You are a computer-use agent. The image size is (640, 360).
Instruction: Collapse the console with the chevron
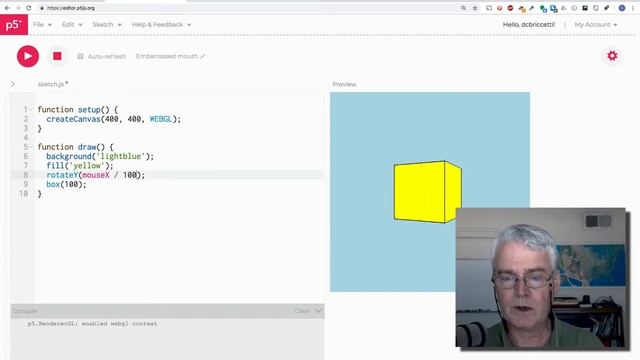[x=318, y=311]
